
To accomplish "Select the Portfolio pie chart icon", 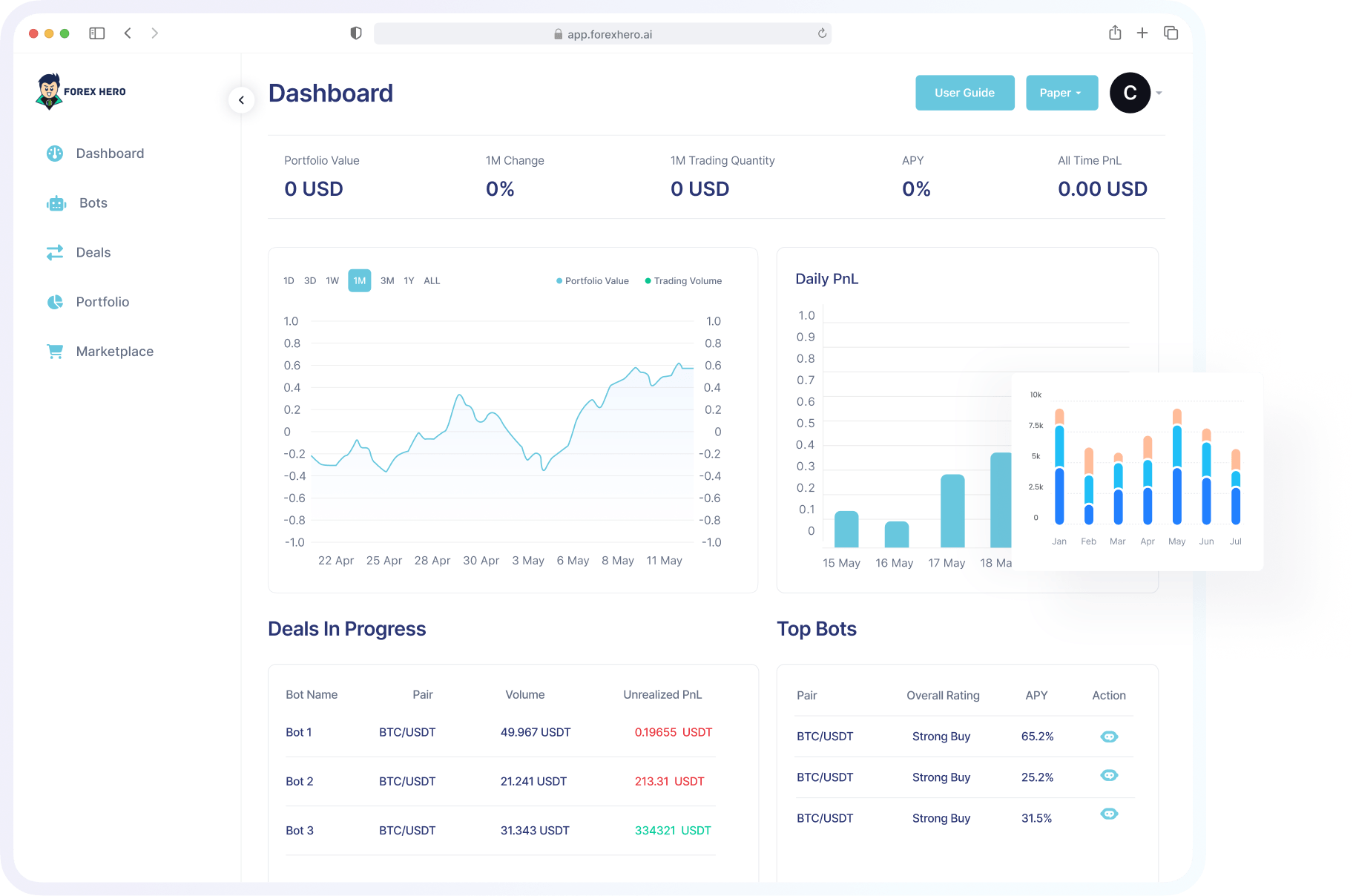I will (54, 302).
